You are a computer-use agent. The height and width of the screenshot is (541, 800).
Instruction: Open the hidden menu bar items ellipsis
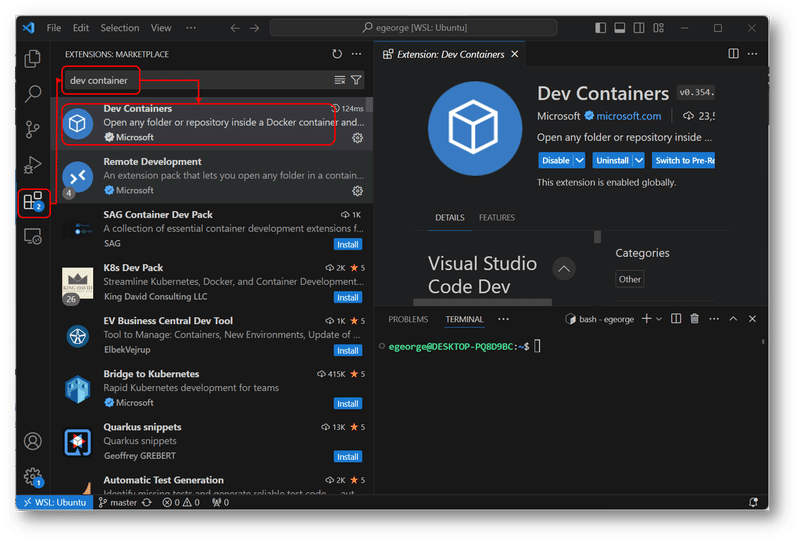(191, 28)
